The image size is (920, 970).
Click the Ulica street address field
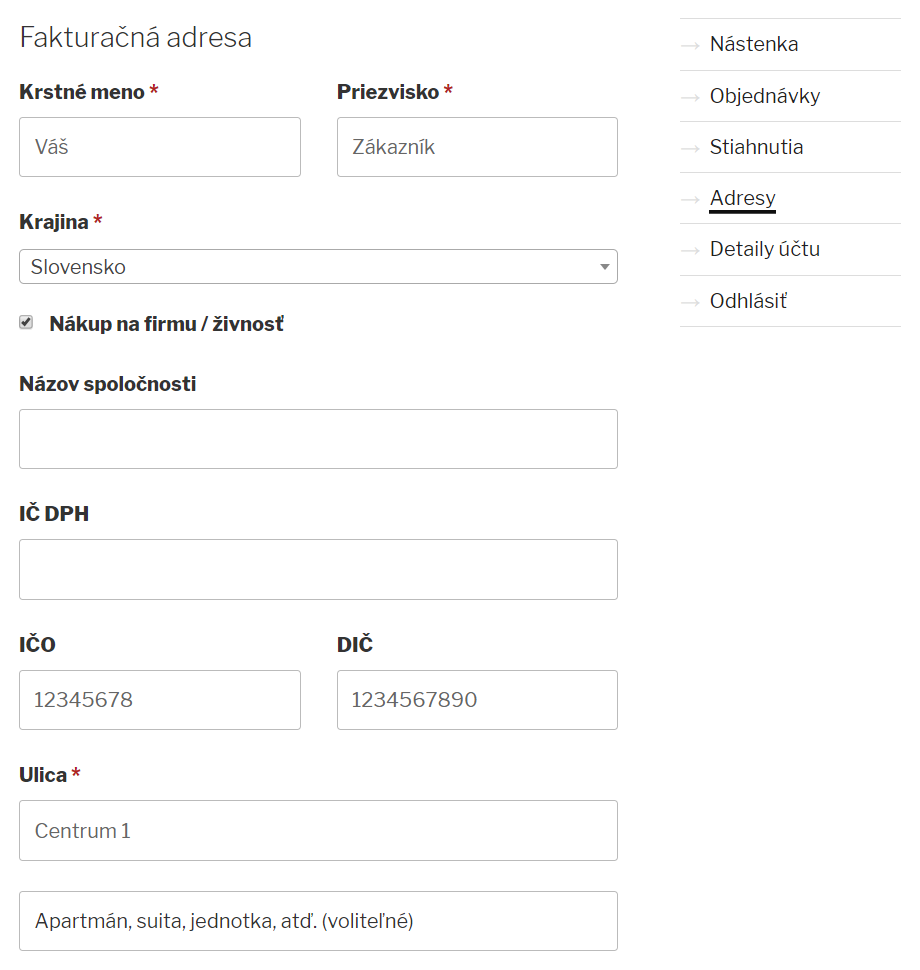pyautogui.click(x=318, y=831)
